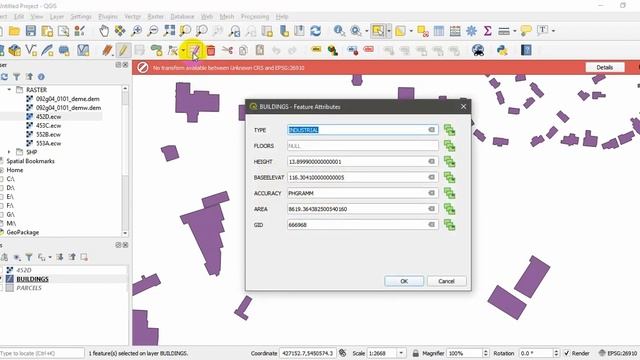Screen dimensions: 640x360
Task: Toggle multi-edit button beside GID field
Action: tap(449, 225)
